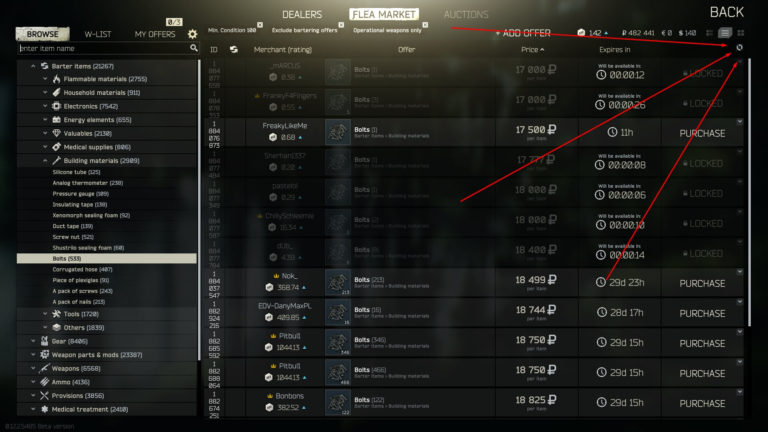The image size is (768, 432).
Task: Click the offers list scrollbar
Action: tap(749, 192)
